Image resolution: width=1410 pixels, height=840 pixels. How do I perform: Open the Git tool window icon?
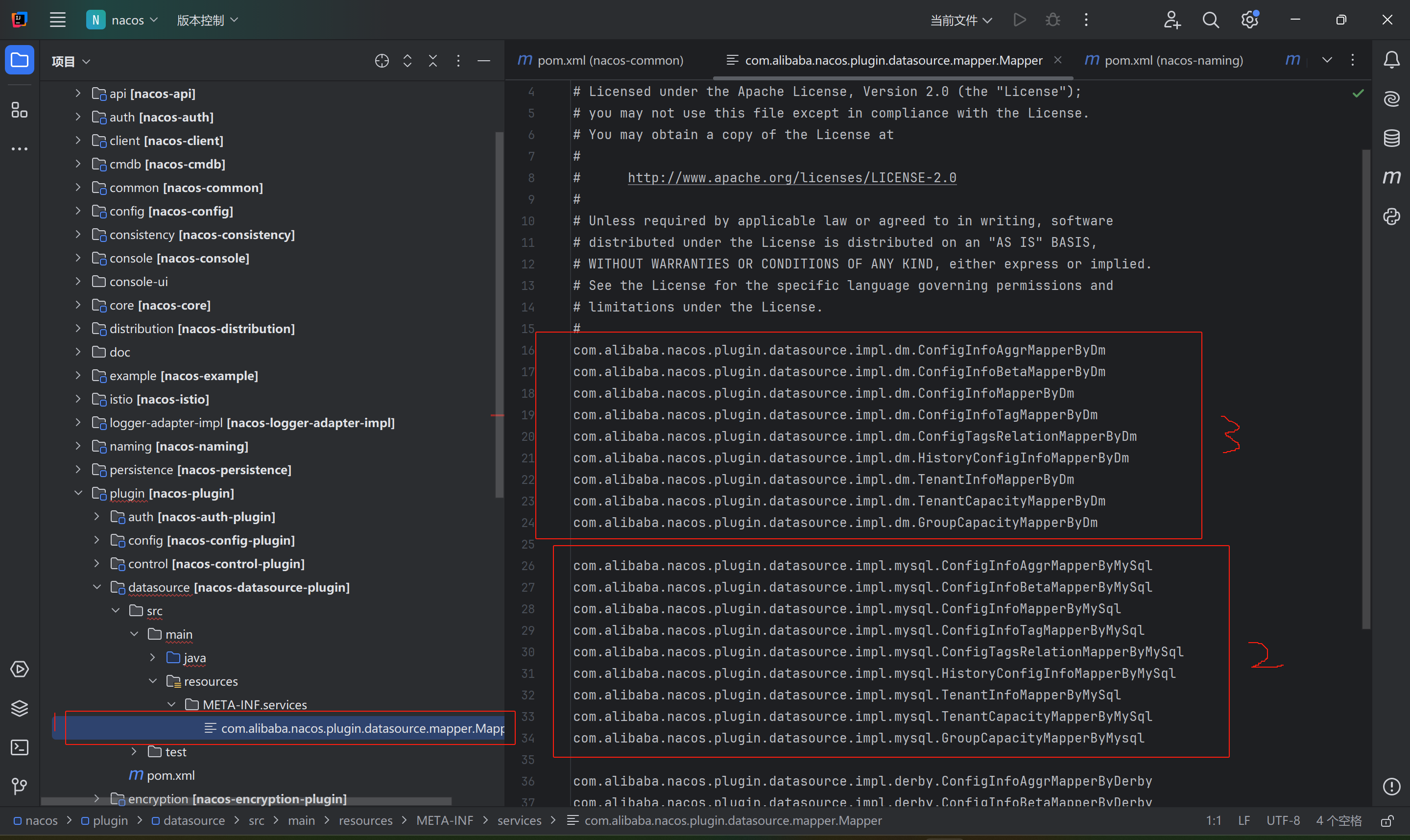(x=20, y=786)
